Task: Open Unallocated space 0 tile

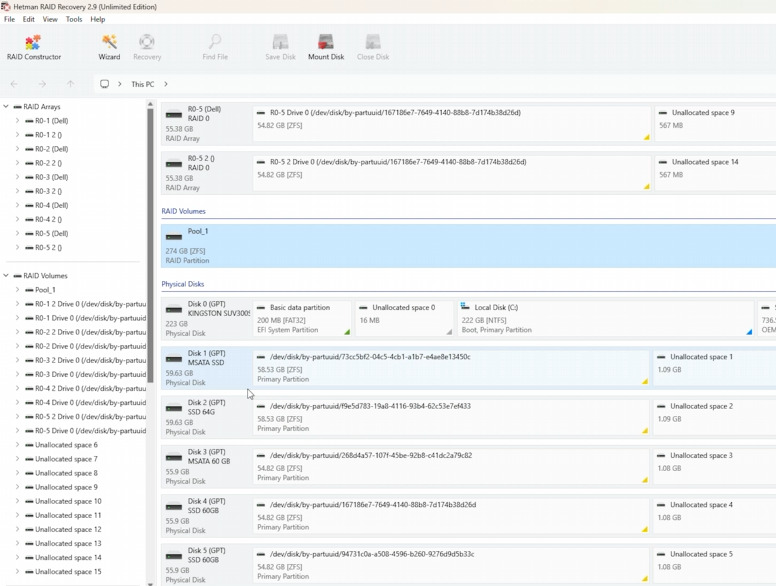Action: click(x=404, y=319)
